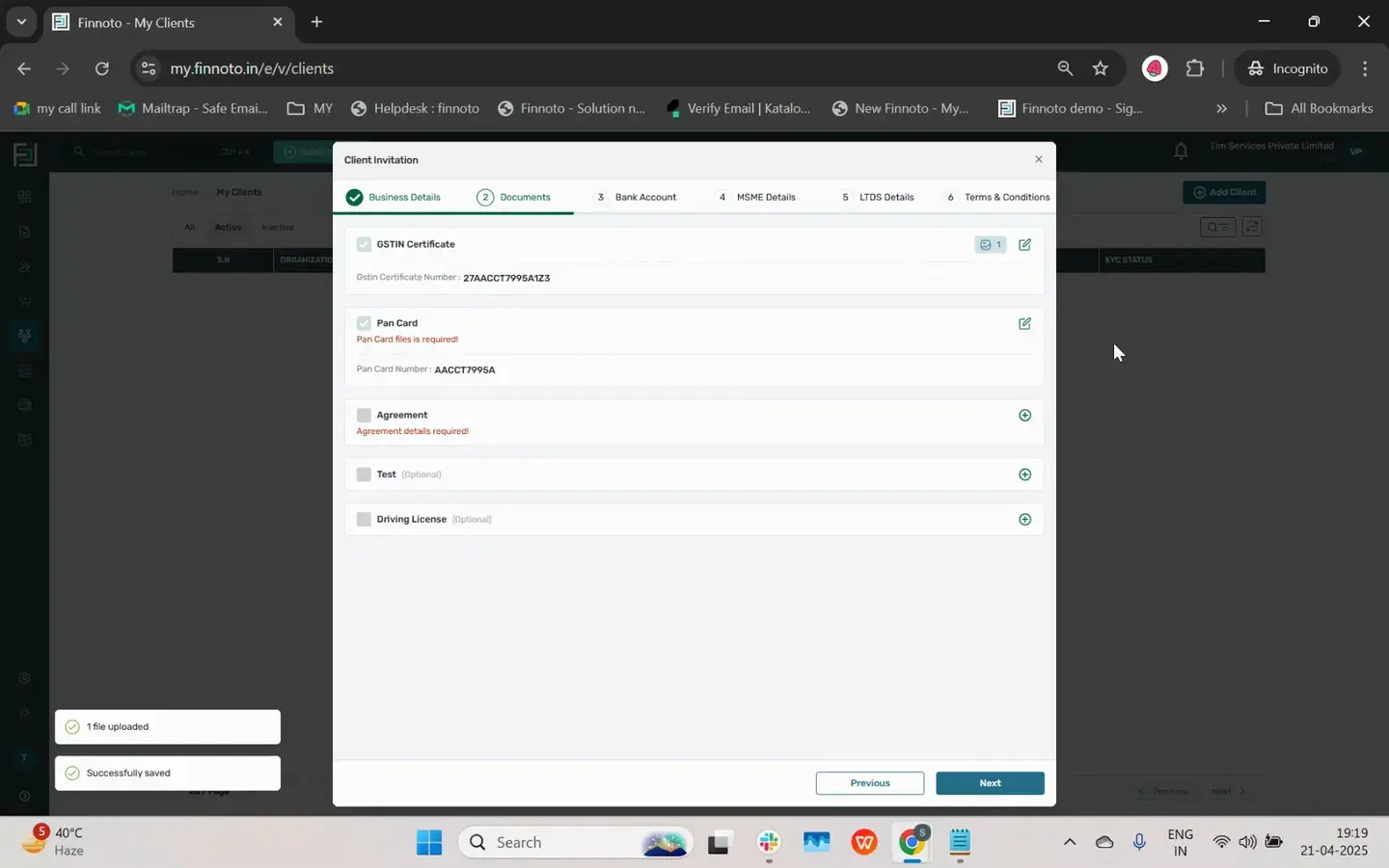View GSTIN Certificate attached file count
The width and height of the screenshot is (1389, 868).
click(990, 245)
